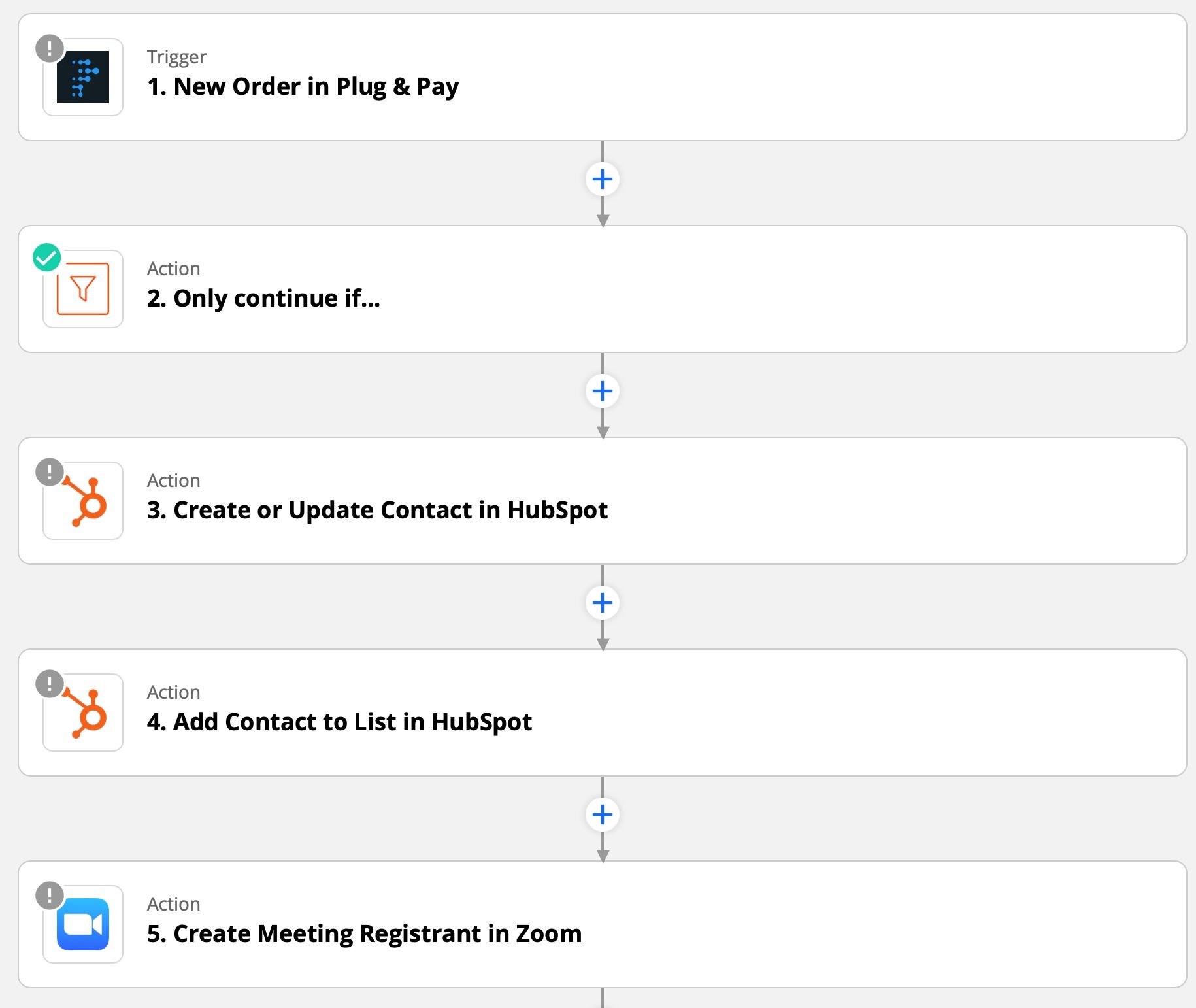Click the orange Filter step icon

pyautogui.click(x=83, y=289)
